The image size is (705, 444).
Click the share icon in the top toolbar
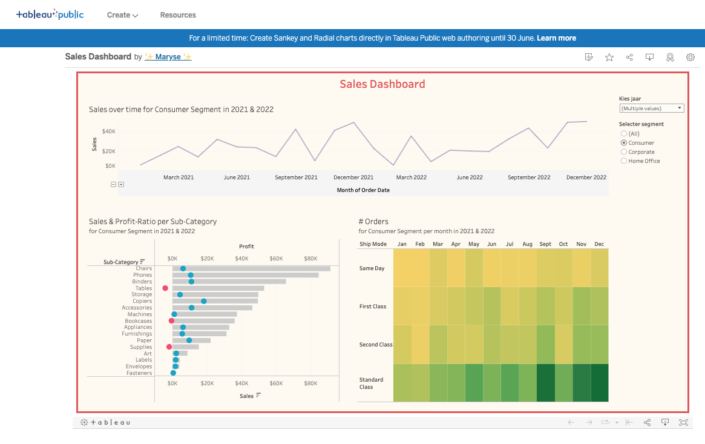(629, 58)
